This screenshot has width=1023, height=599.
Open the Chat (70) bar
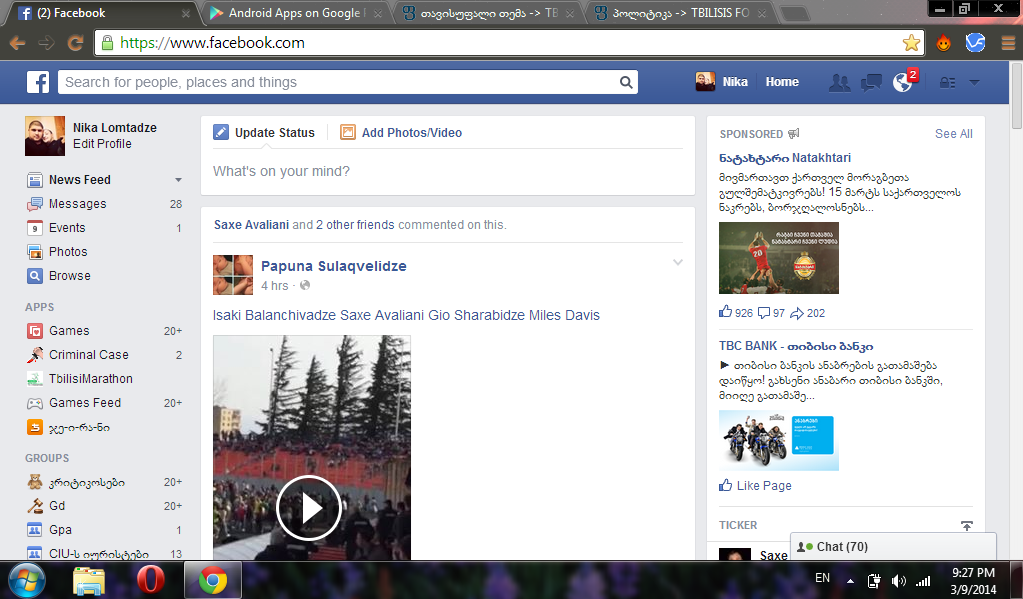pos(893,547)
